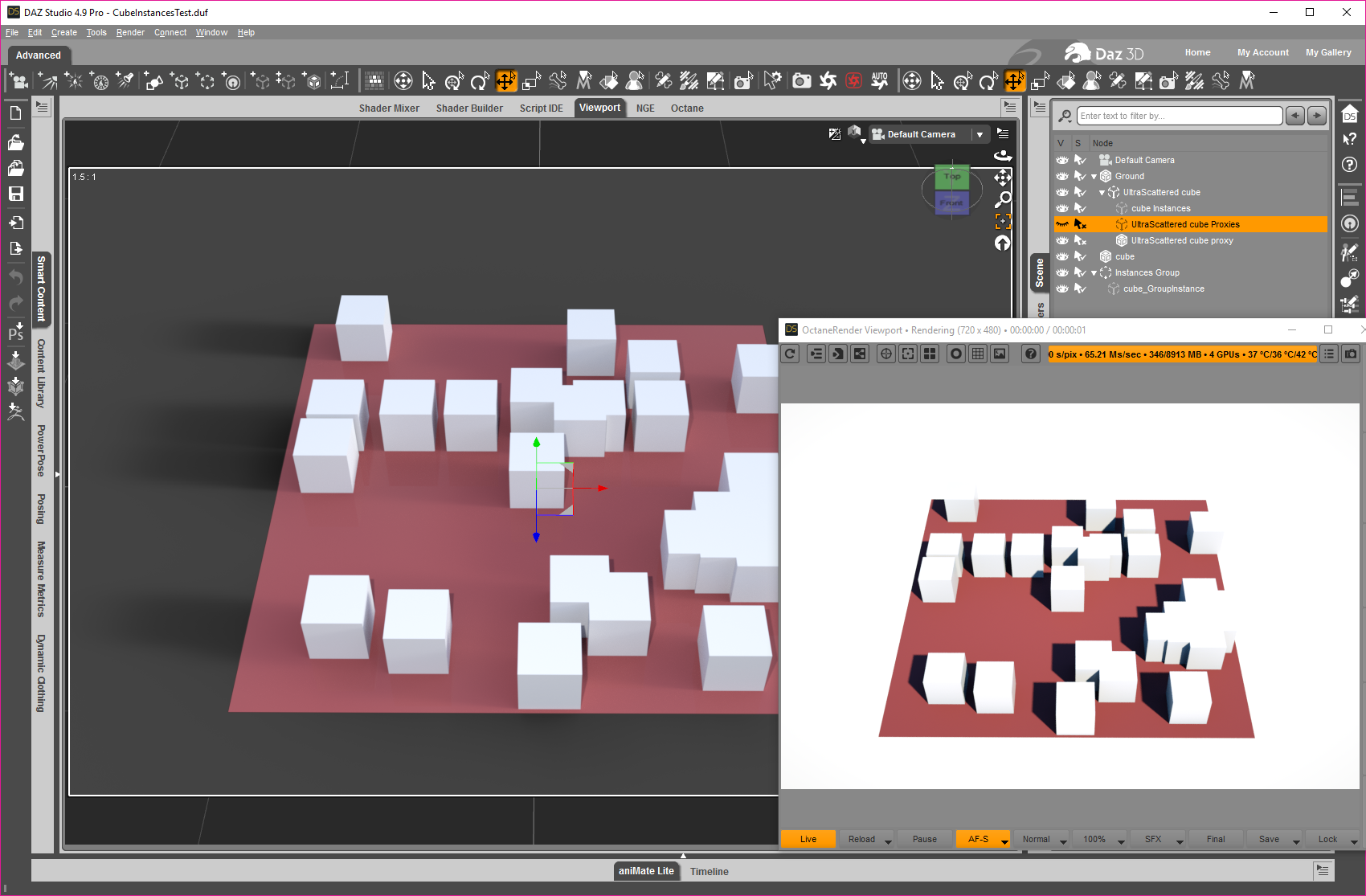
Task: Click the tool settings cursor-gear icon
Action: pyautogui.click(x=772, y=80)
